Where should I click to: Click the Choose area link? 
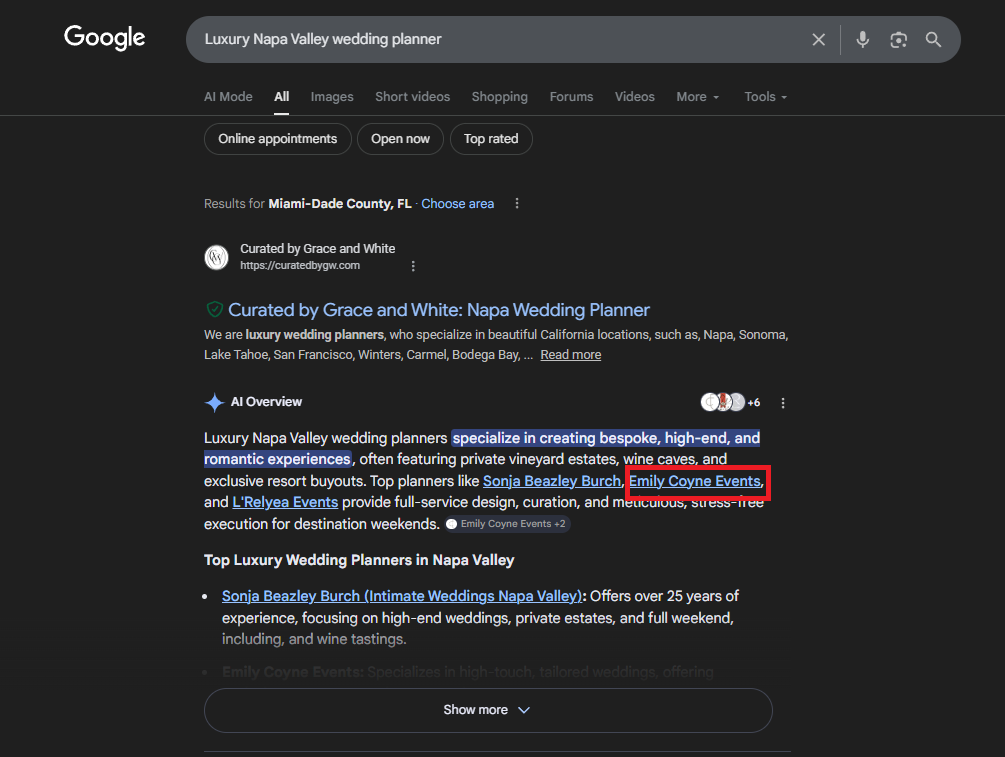tap(458, 204)
